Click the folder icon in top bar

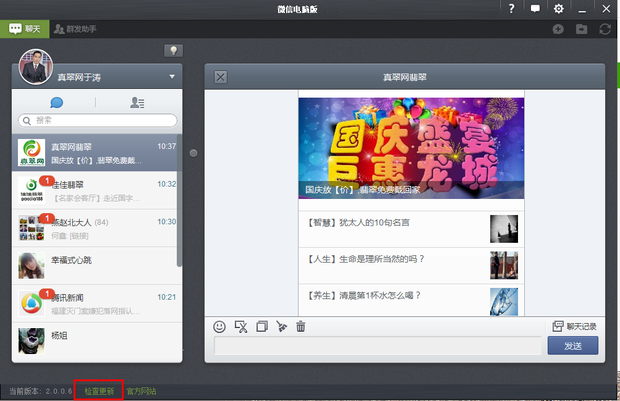[581, 29]
